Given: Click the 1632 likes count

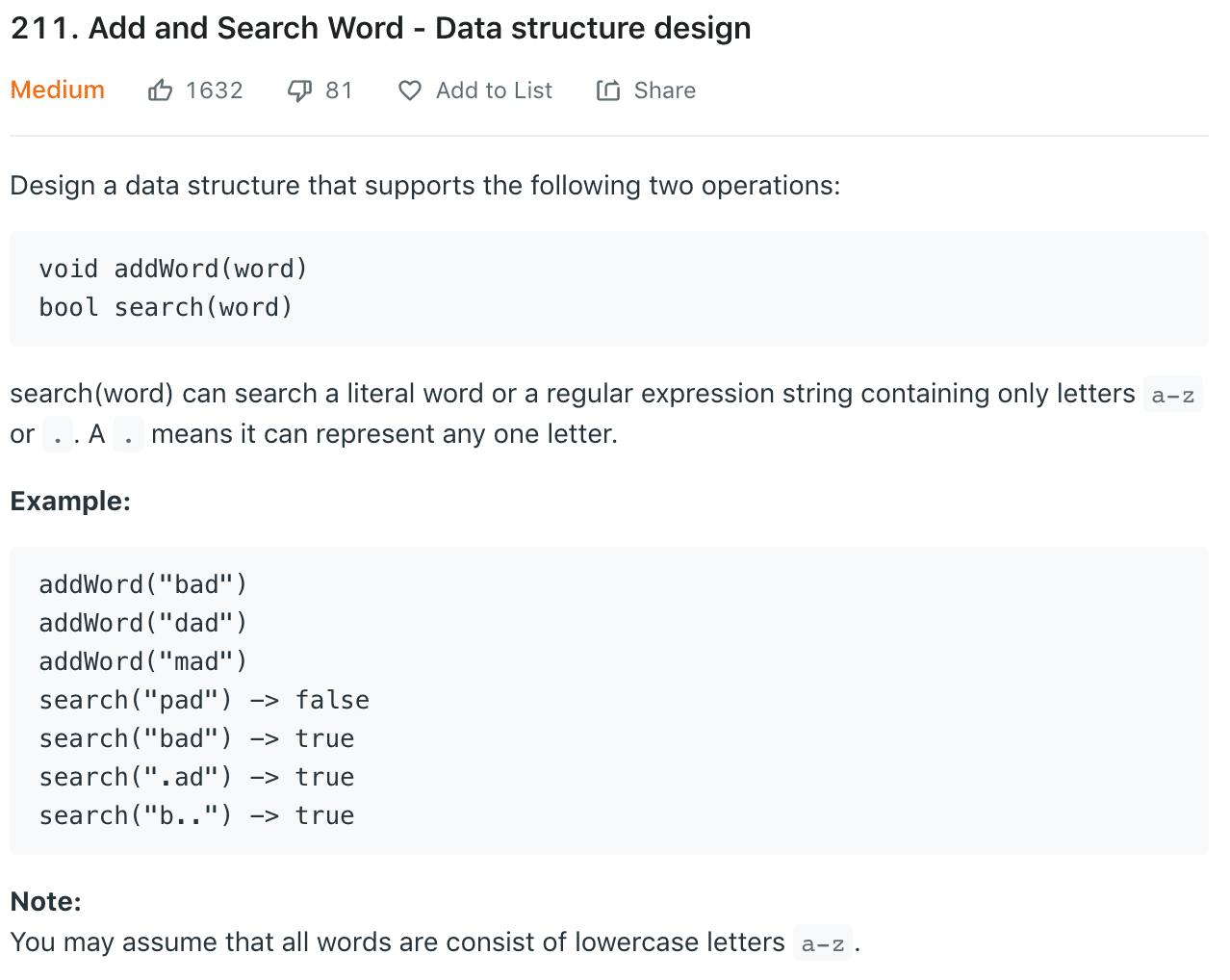Looking at the screenshot, I should click(x=214, y=90).
